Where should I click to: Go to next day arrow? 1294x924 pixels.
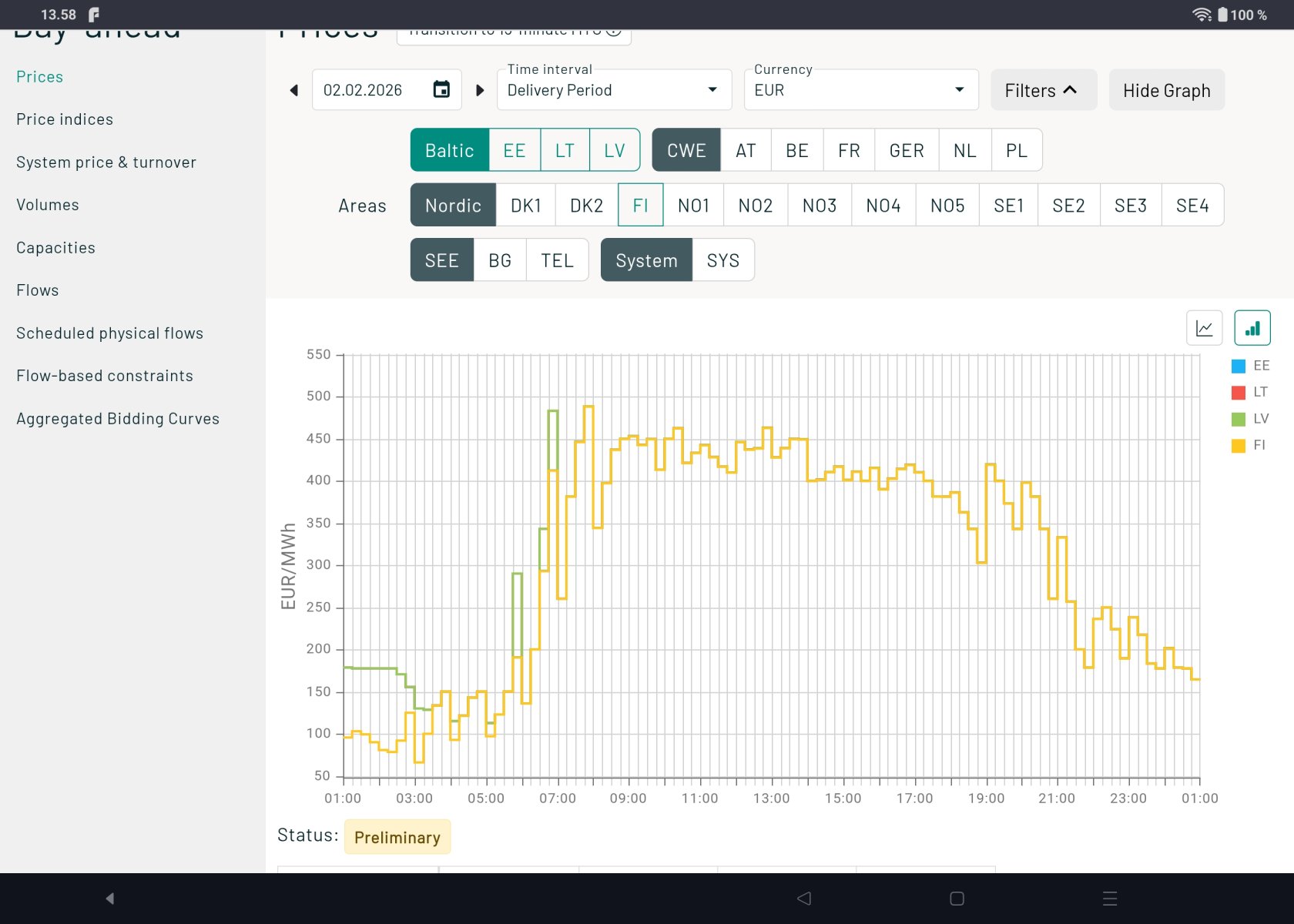click(x=480, y=90)
